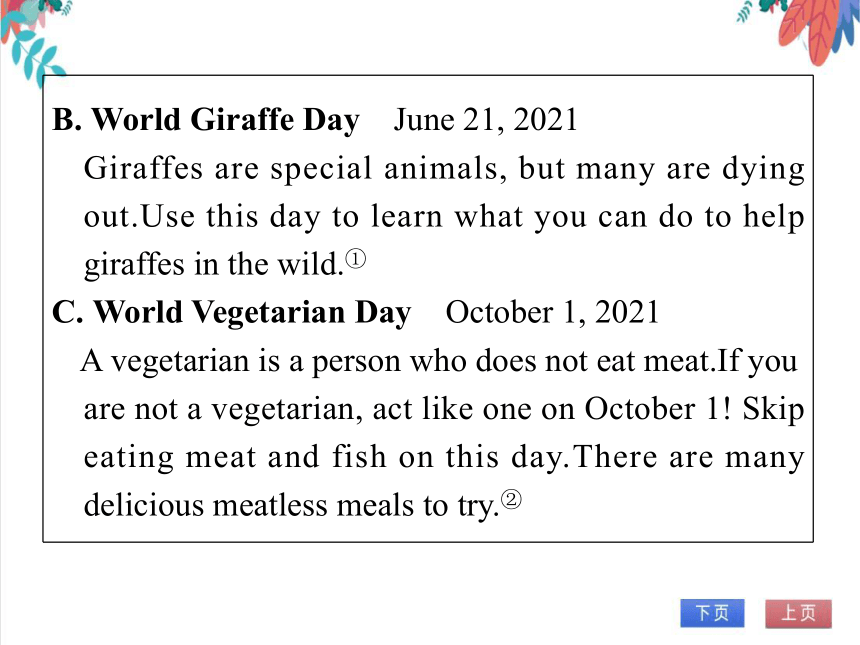Viewport: 860px width, 645px height.
Task: Go to next page with blue 下页 button
Action: point(712,613)
